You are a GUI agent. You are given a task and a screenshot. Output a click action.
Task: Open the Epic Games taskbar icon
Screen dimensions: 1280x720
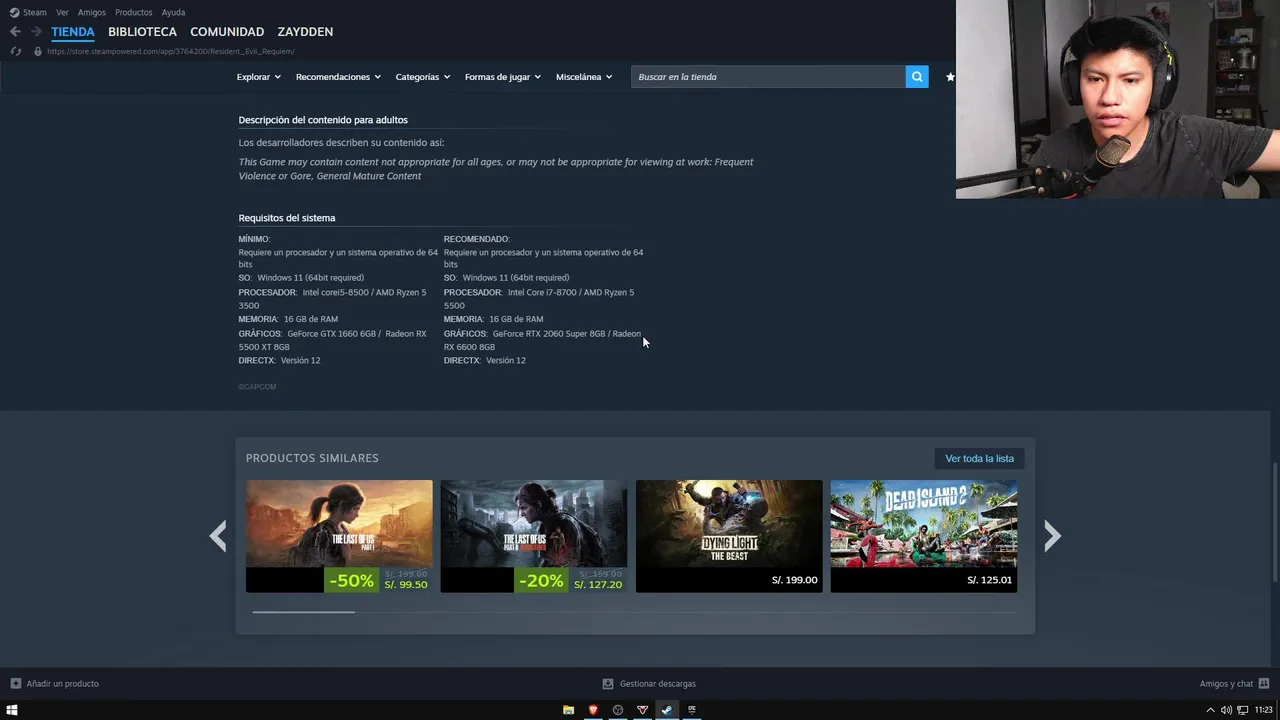click(x=691, y=710)
